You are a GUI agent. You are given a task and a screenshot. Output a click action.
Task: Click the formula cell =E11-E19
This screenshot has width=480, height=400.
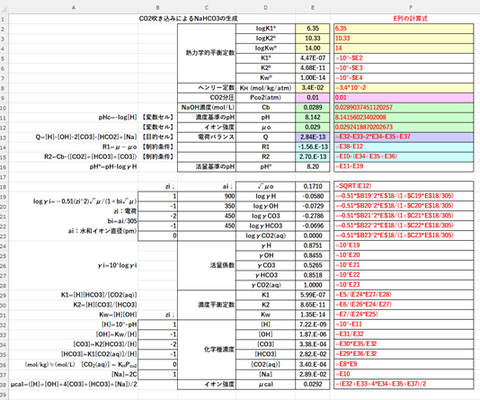404,167
